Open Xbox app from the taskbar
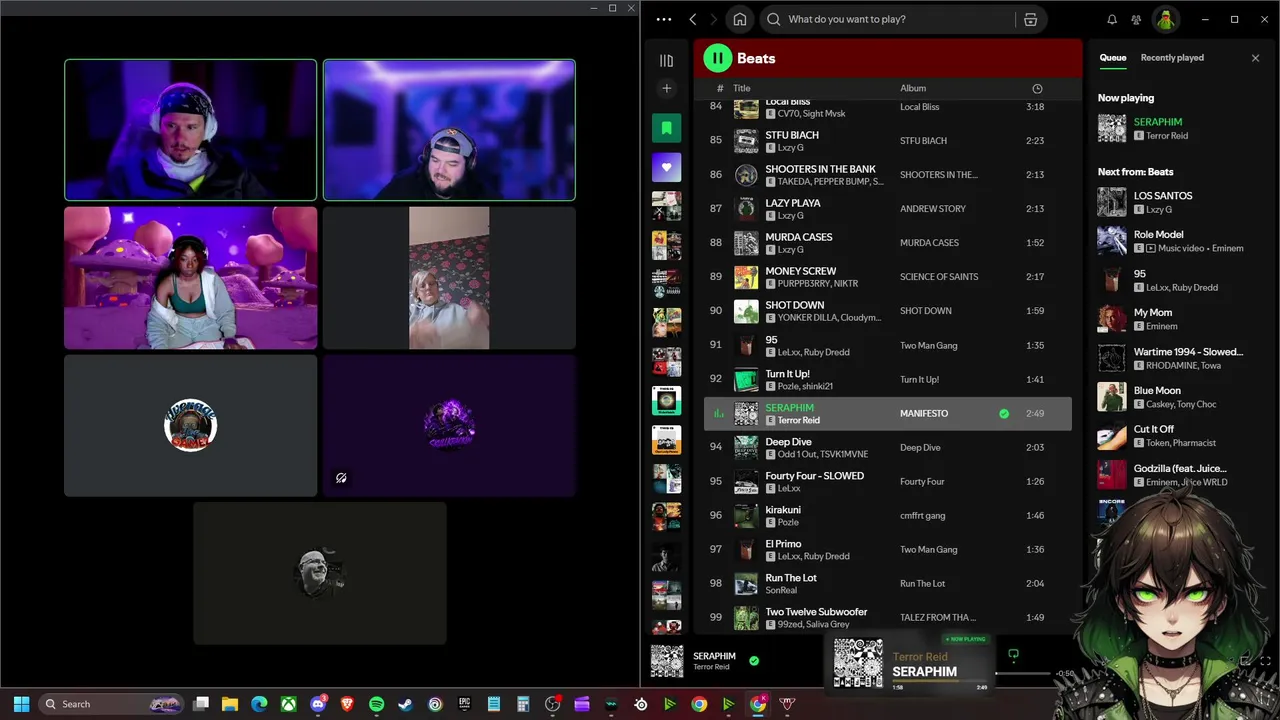 click(288, 704)
